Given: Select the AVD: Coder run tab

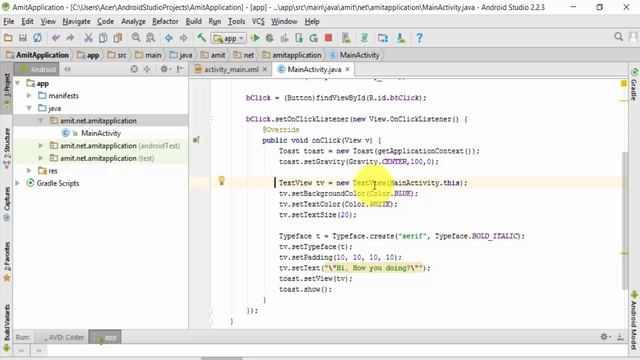Looking at the screenshot, I should tap(62, 337).
